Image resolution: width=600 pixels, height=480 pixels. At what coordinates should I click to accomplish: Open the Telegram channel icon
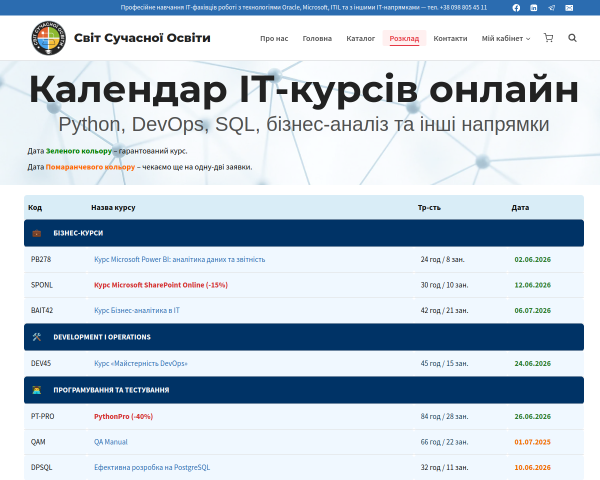(x=551, y=8)
